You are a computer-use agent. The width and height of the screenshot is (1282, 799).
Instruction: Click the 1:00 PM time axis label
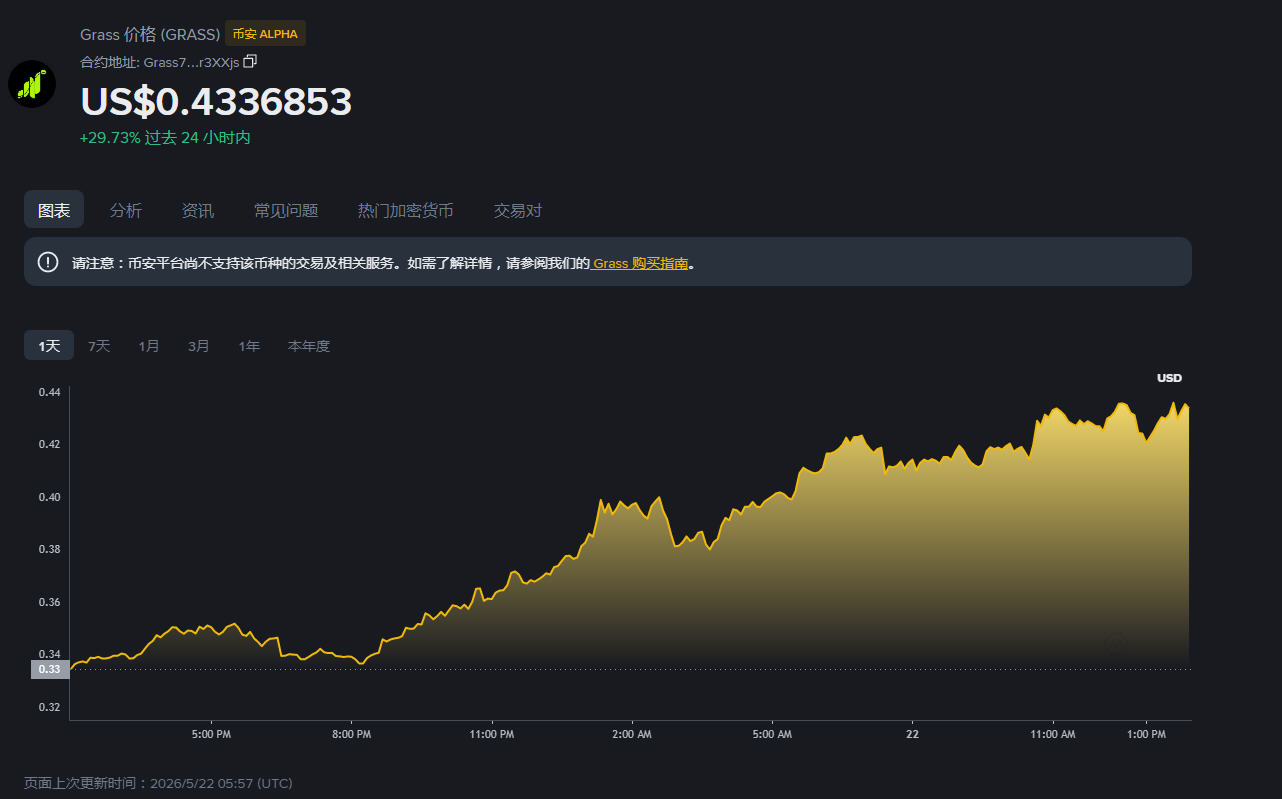click(1146, 734)
